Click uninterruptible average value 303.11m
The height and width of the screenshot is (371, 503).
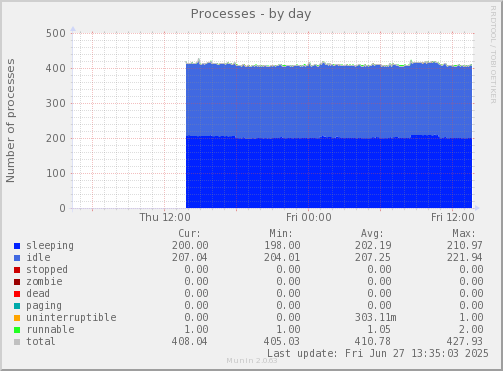coord(376,317)
